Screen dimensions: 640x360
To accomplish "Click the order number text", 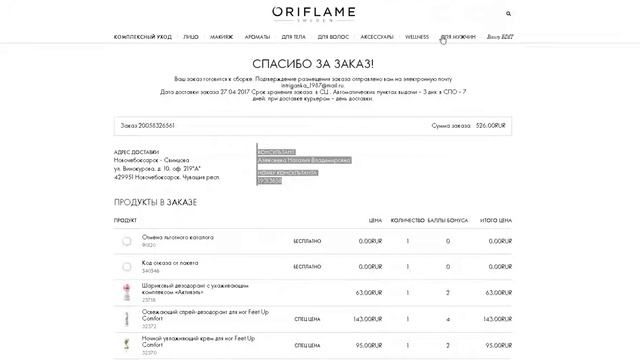I will click(148, 126).
